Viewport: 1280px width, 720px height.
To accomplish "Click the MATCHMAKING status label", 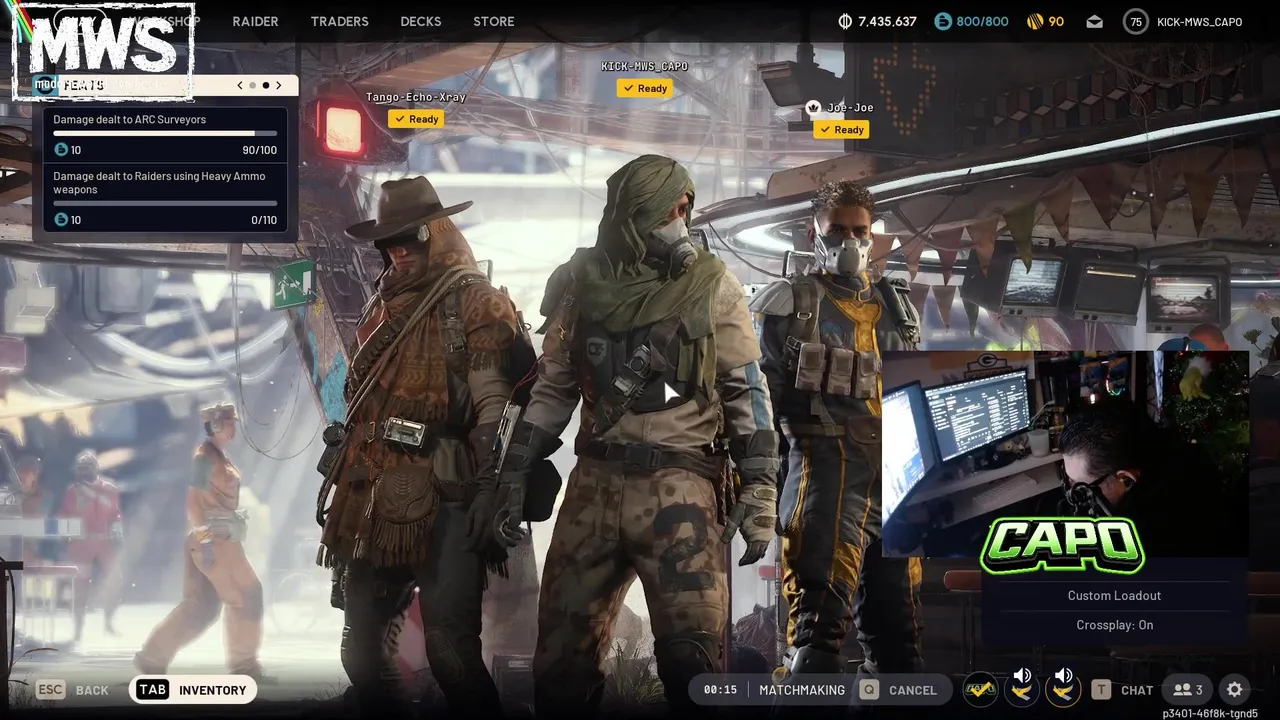I will click(x=802, y=690).
